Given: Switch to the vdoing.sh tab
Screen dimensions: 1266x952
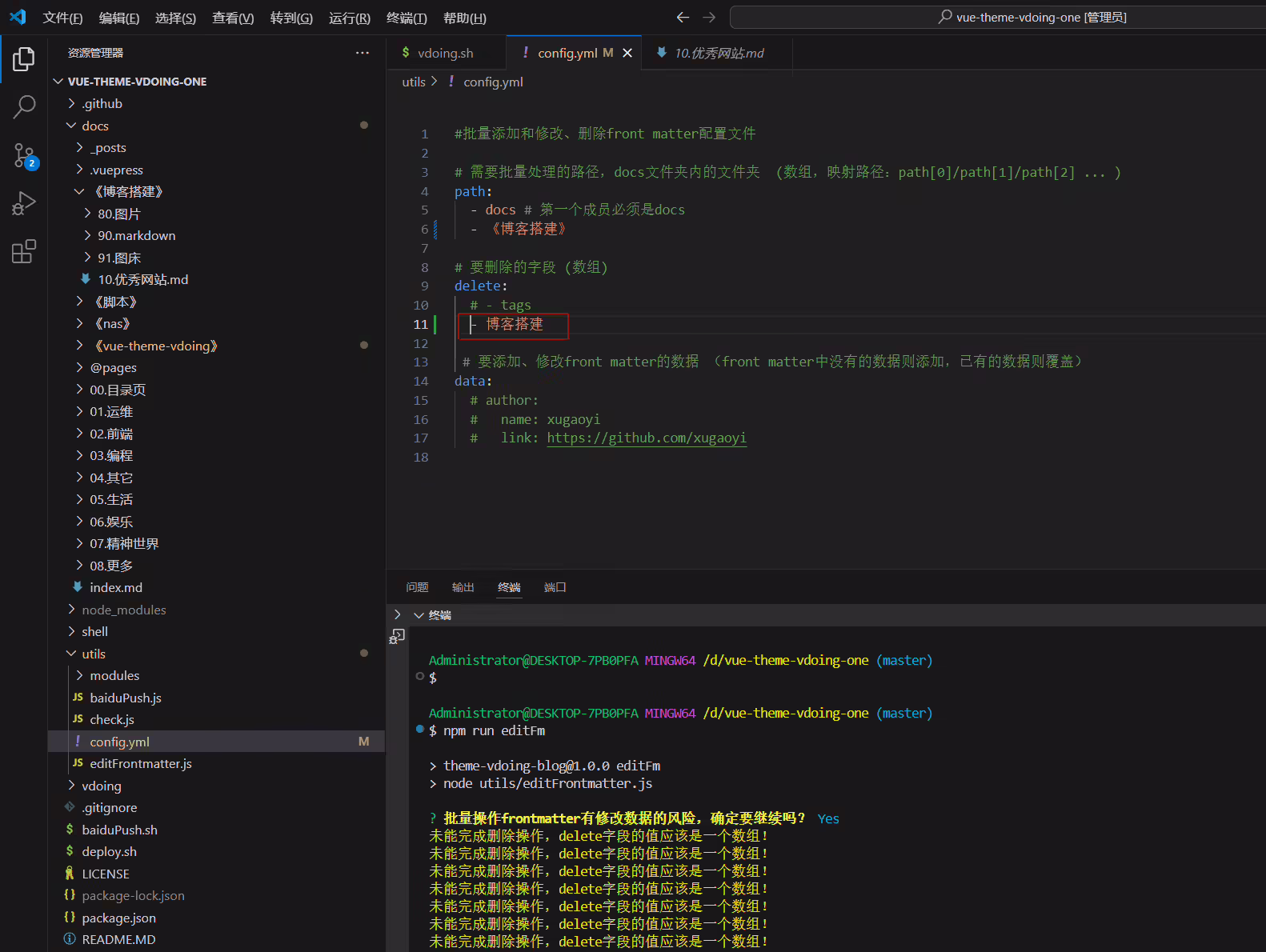Looking at the screenshot, I should click(446, 53).
